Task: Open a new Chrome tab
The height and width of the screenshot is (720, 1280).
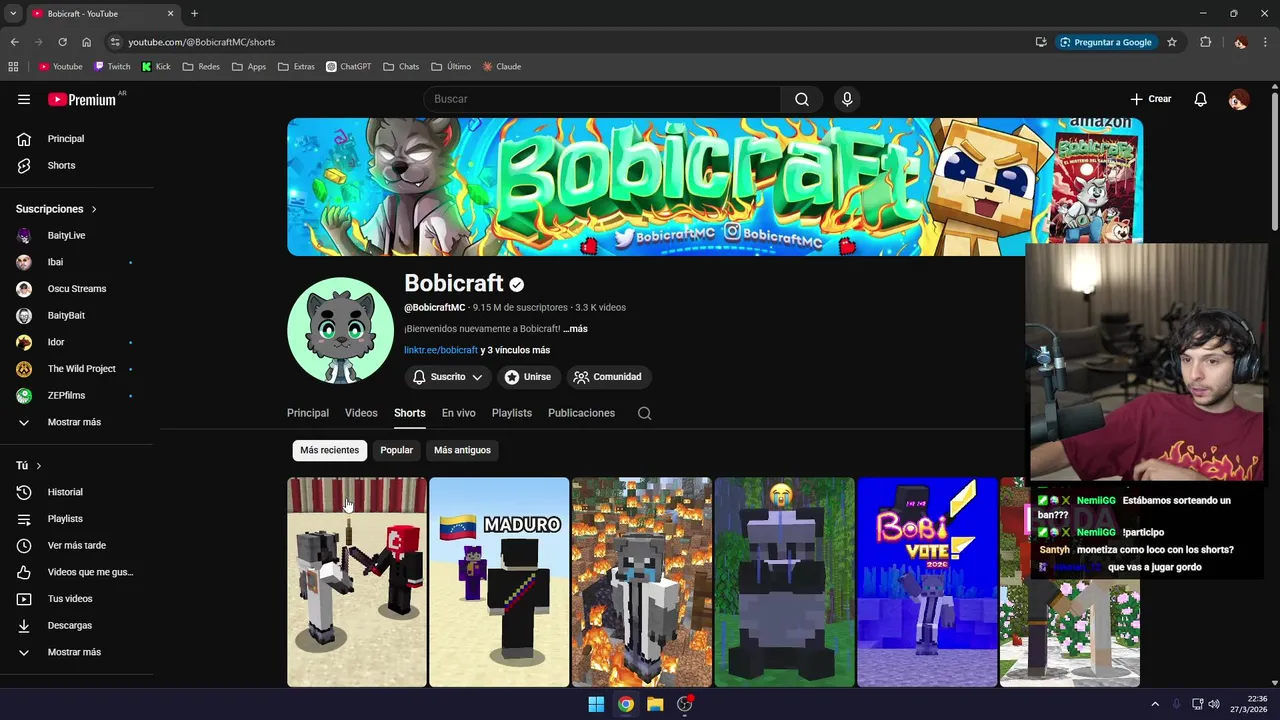Action: tap(194, 14)
